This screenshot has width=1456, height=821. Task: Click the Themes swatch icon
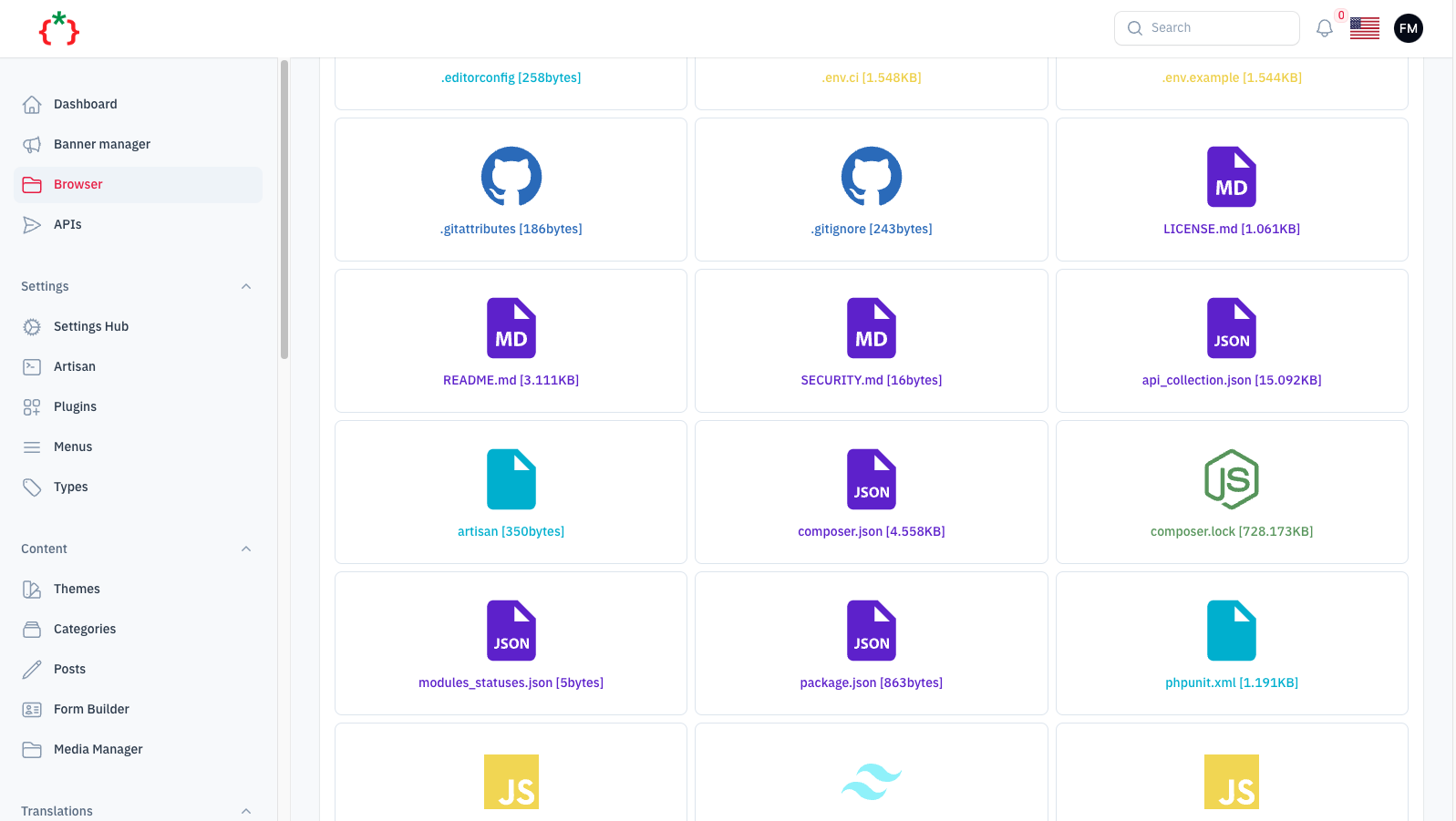click(32, 589)
